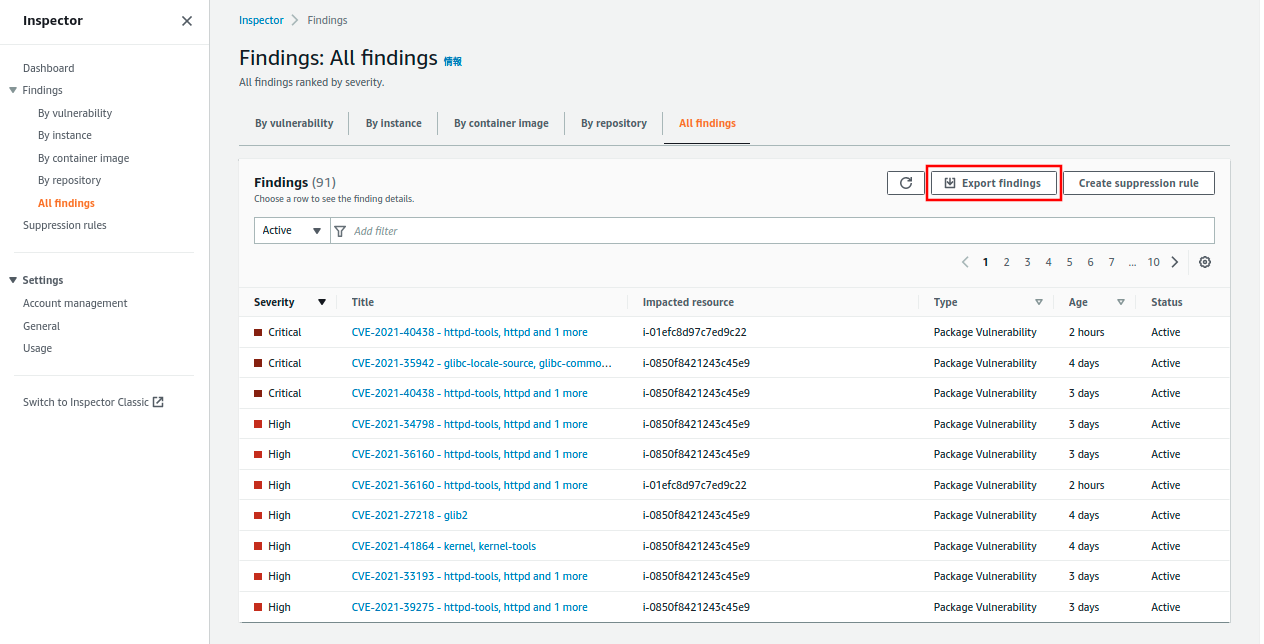Open table preferences gear icon
The image size is (1264, 644).
point(1205,262)
